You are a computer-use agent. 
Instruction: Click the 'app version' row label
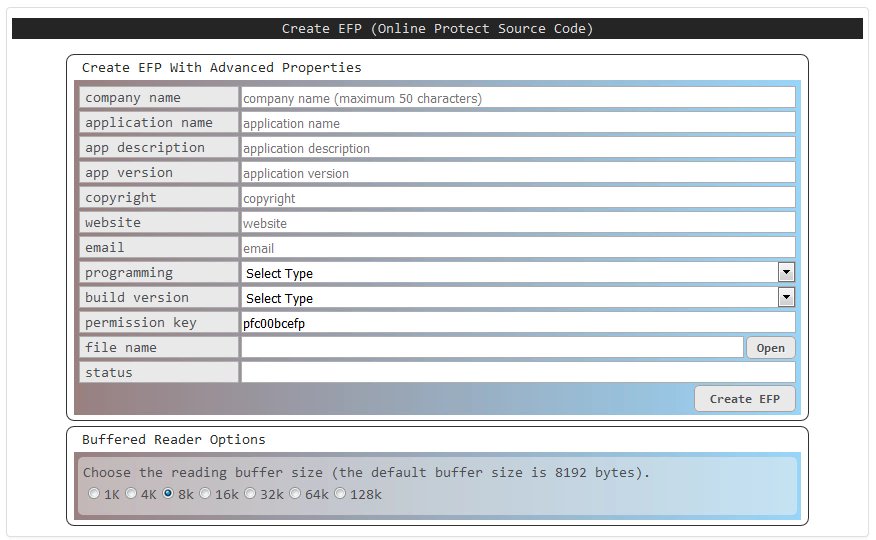click(x=159, y=173)
